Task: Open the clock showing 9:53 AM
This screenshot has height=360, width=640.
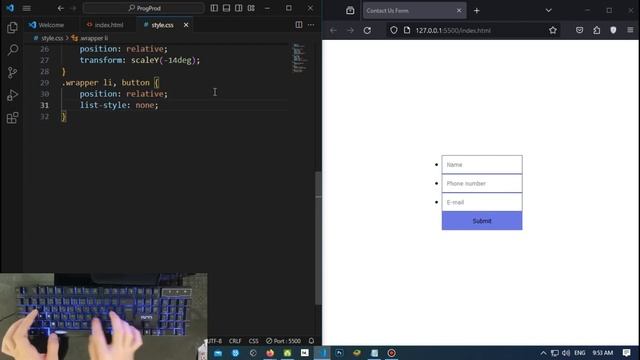Action: coord(602,353)
